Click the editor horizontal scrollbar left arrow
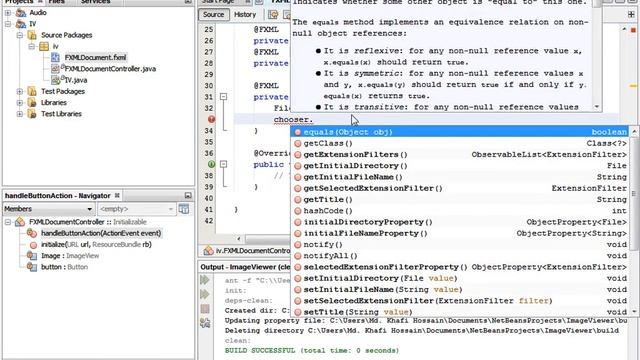This screenshot has height=360, width=640. 239,239
